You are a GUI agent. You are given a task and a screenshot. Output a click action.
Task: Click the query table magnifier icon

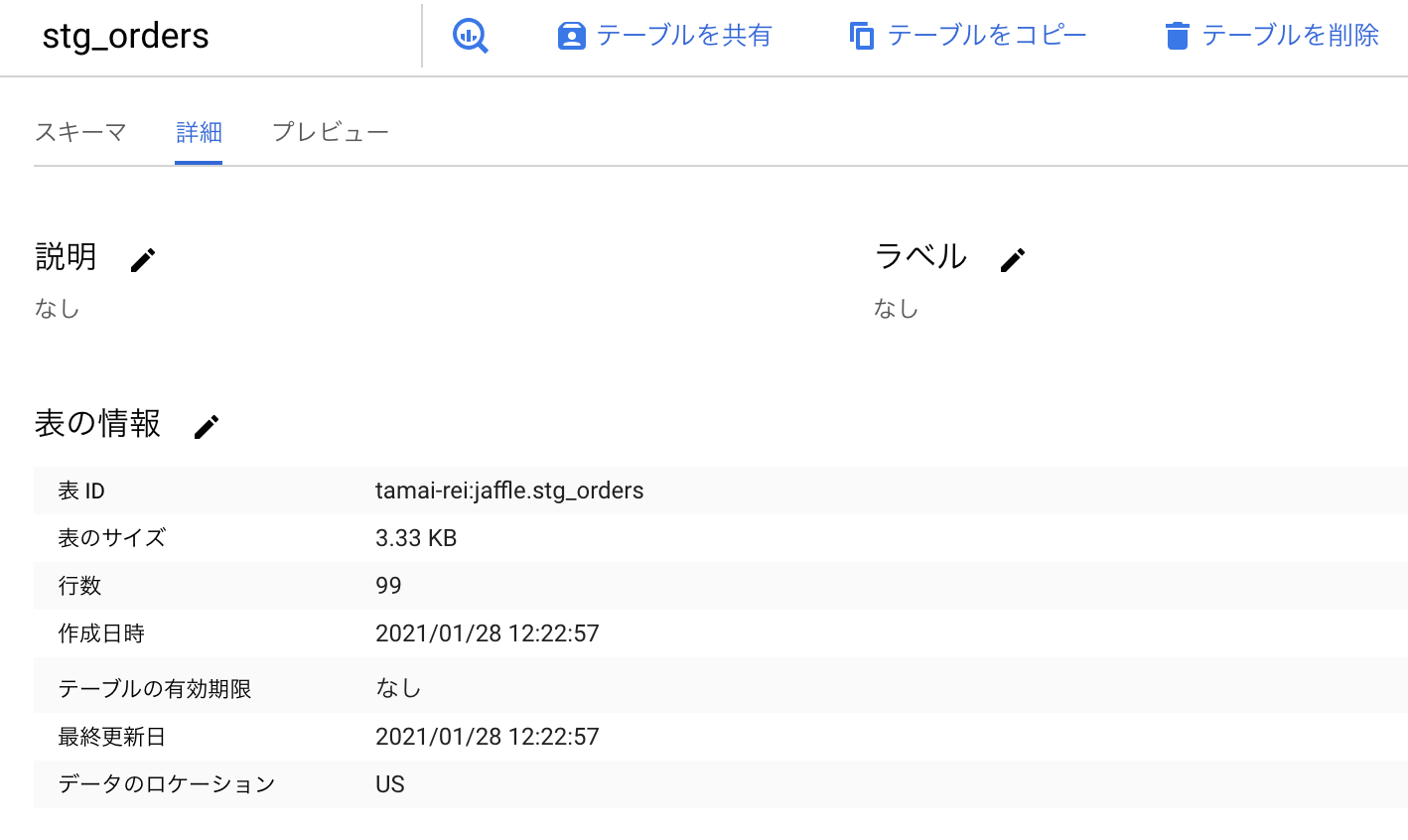coord(471,36)
